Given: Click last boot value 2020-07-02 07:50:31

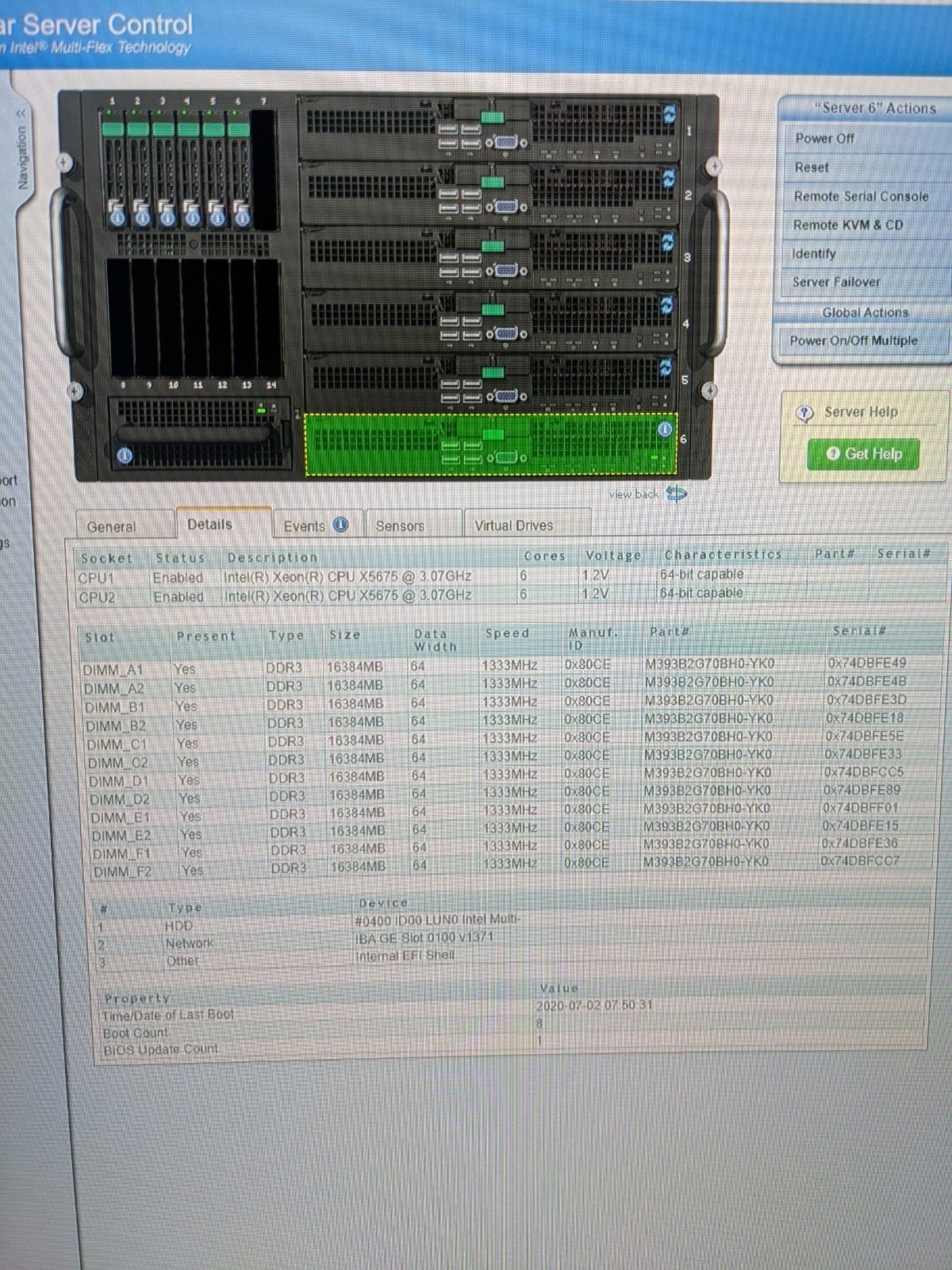Looking at the screenshot, I should (x=594, y=1005).
